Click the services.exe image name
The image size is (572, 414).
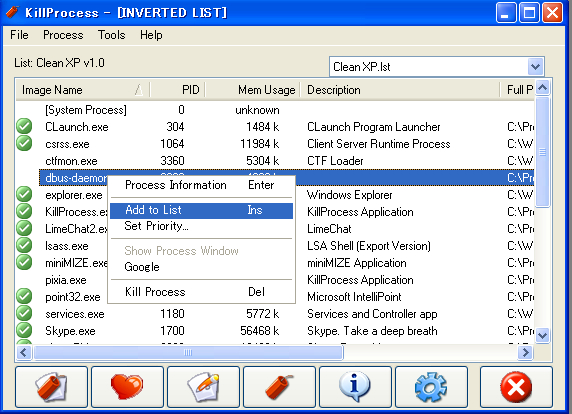74,314
